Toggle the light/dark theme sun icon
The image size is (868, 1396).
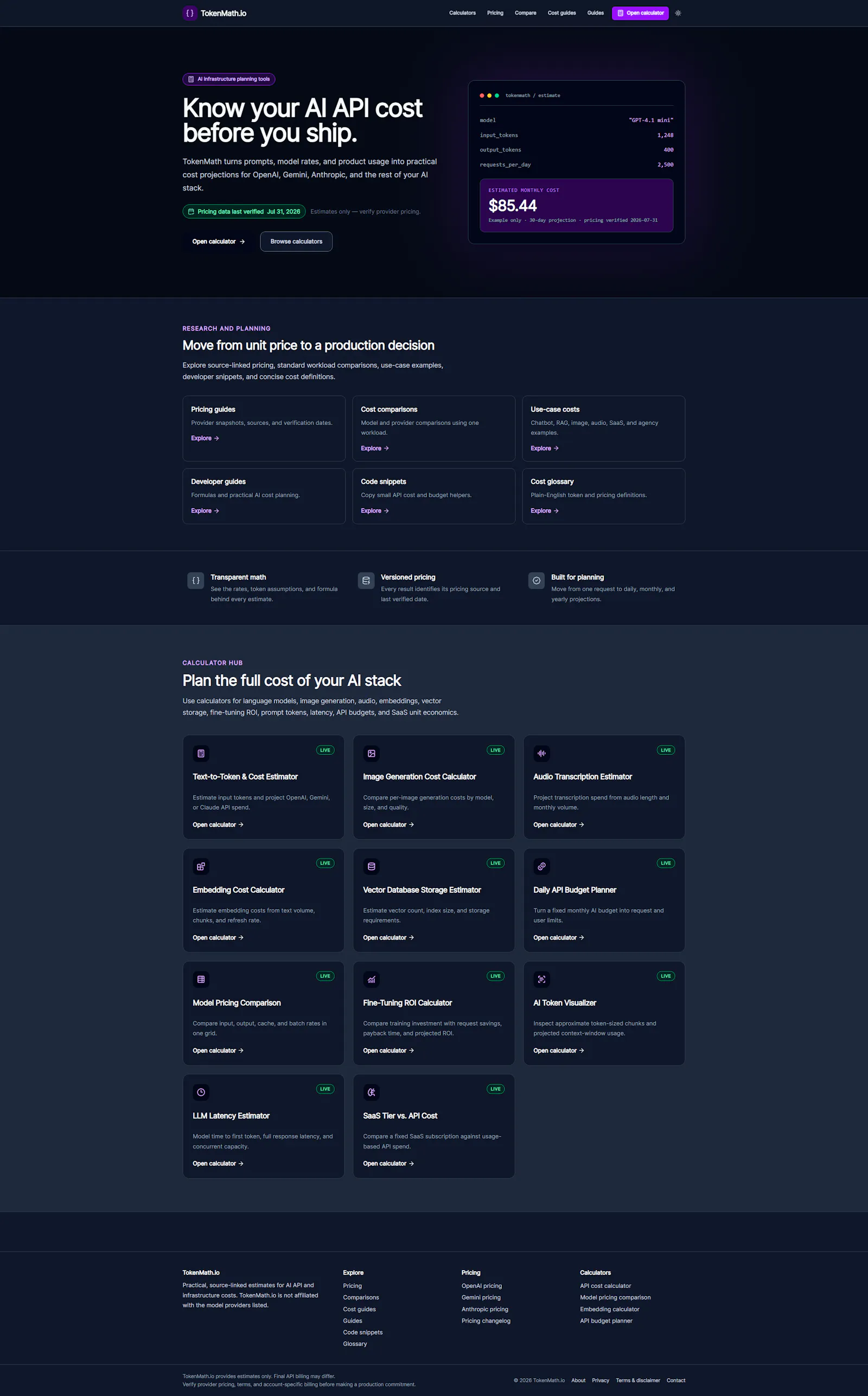tap(678, 13)
